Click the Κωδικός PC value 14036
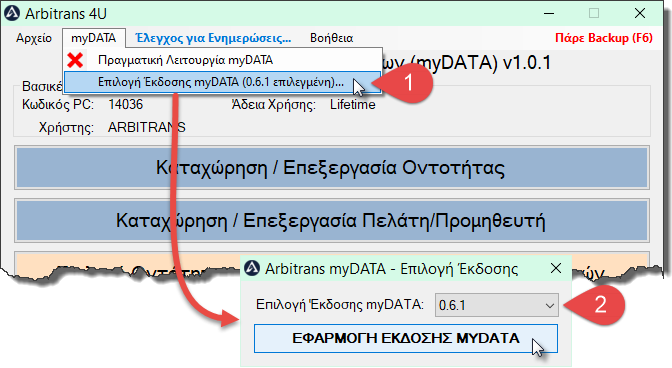 point(126,105)
